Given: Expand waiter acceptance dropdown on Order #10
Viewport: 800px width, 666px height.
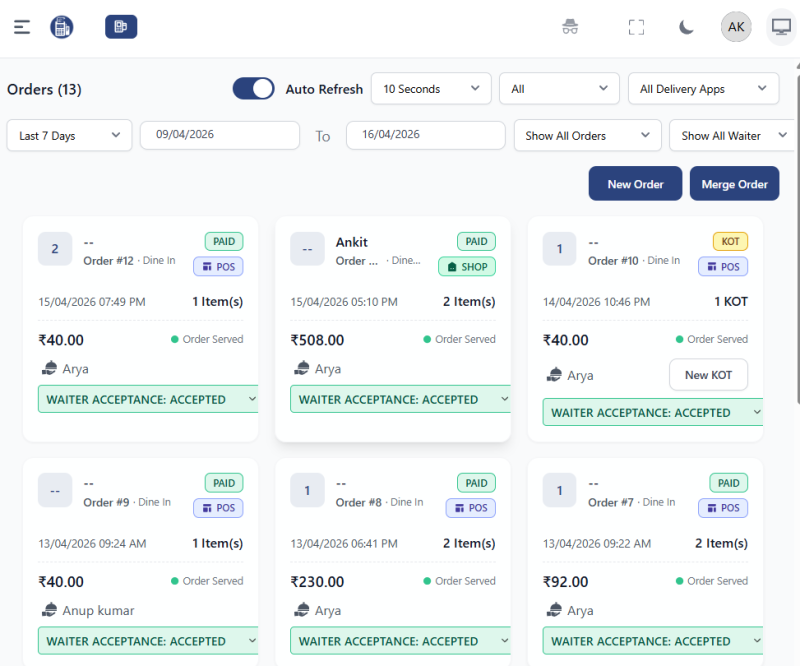Looking at the screenshot, I should tap(653, 412).
